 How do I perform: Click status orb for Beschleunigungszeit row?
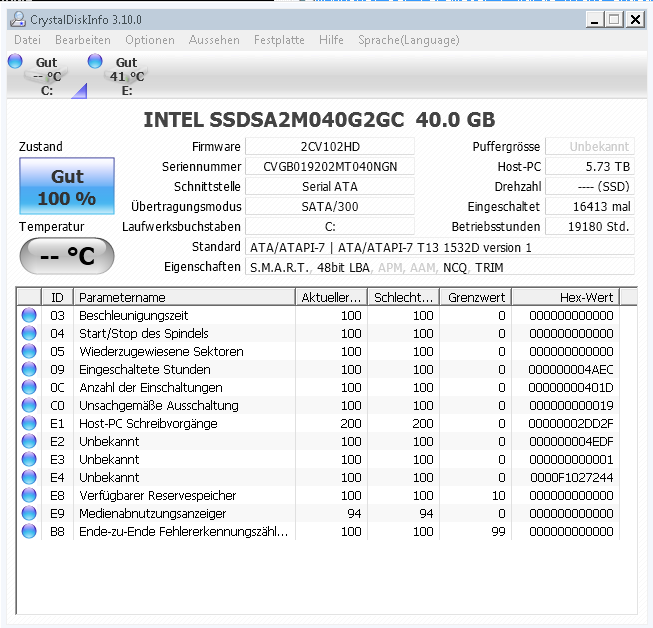click(29, 315)
